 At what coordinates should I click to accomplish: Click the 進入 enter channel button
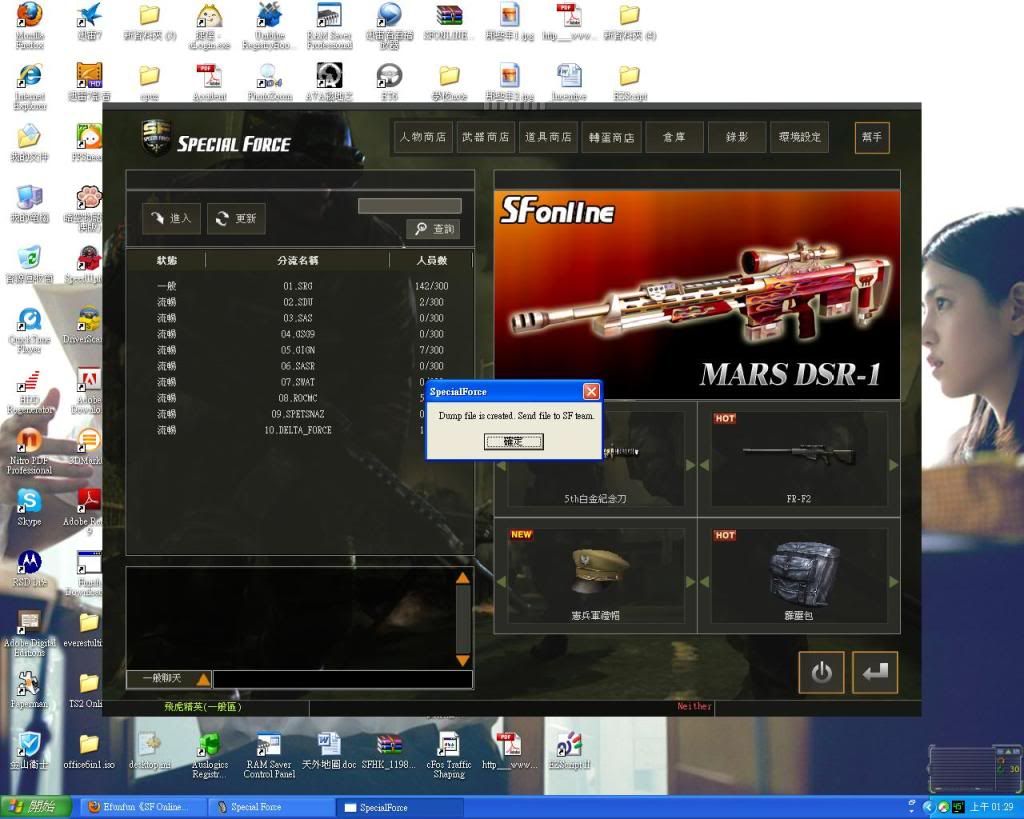pos(171,218)
